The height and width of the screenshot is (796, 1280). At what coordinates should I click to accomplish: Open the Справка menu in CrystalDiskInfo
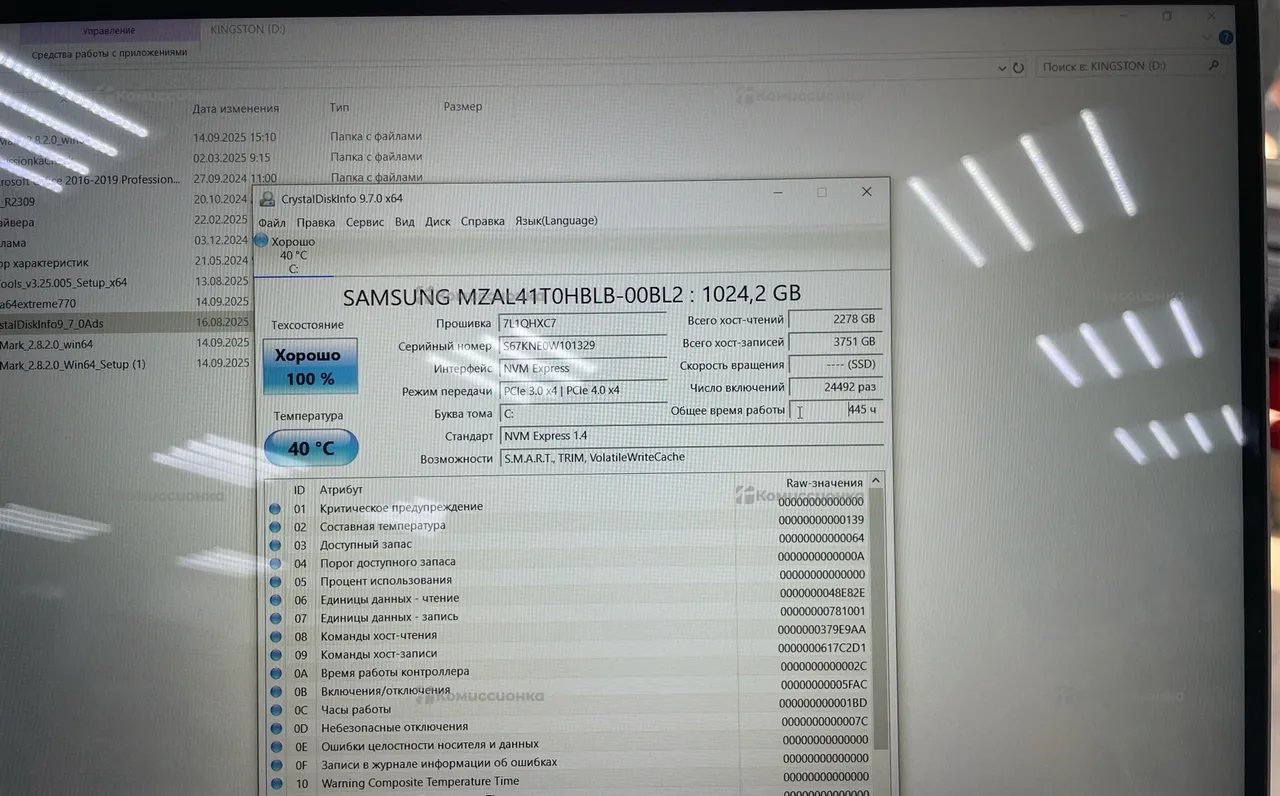483,222
